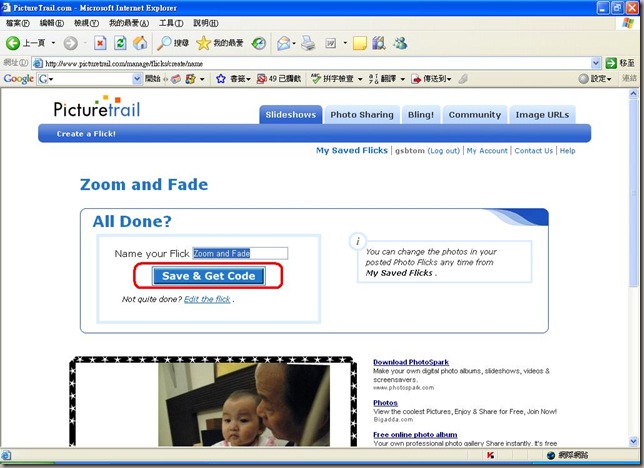Viewport: 644px width, 468px height.
Task: Switch to the Bling! tab
Action: pos(421,115)
